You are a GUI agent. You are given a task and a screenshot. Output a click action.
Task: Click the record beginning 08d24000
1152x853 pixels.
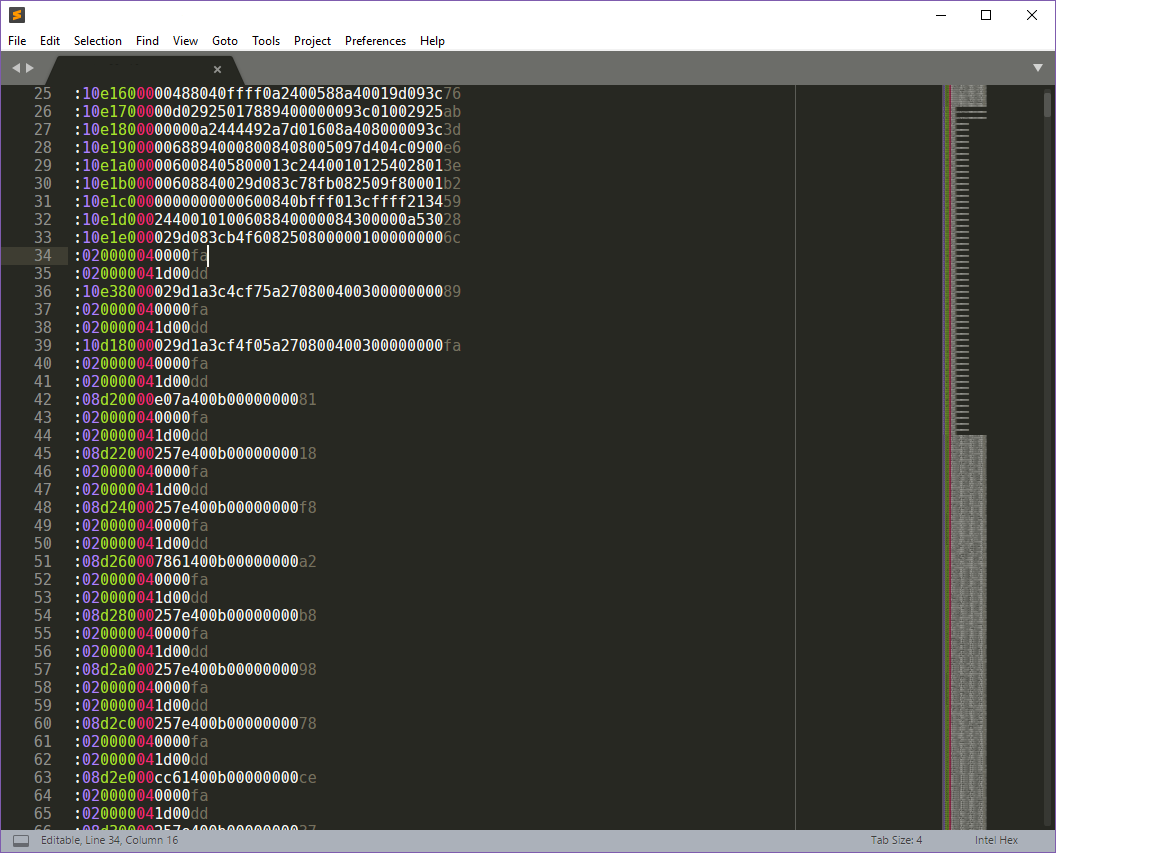[x=195, y=508]
